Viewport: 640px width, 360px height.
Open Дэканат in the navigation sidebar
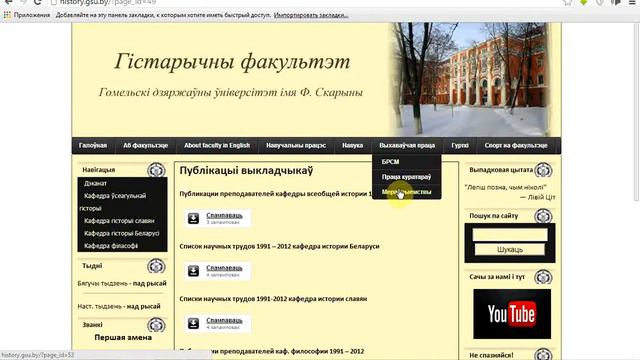96,183
